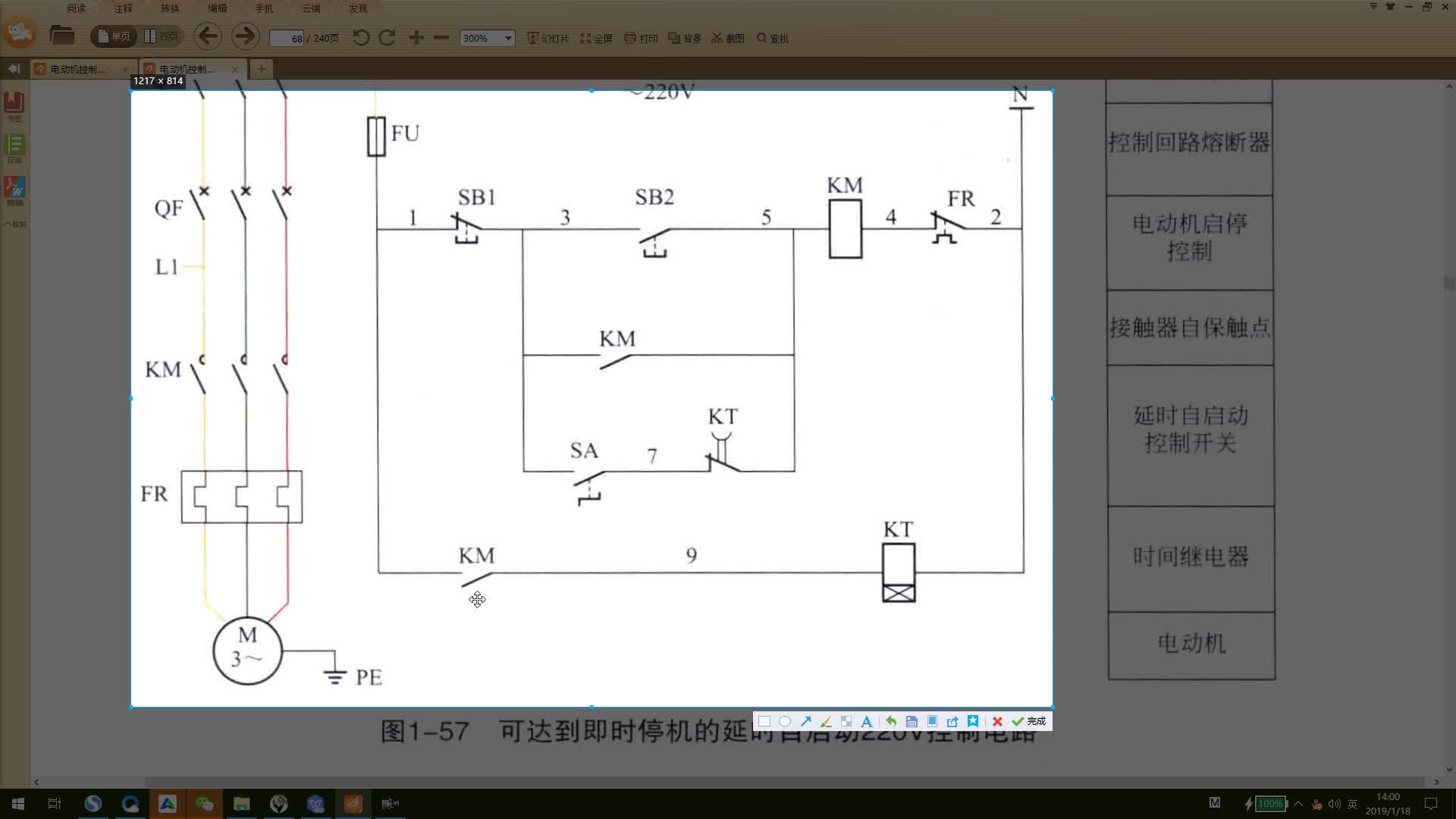The height and width of the screenshot is (819, 1456).
Task: Open the bookmarks sidebar panel
Action: [x=14, y=106]
